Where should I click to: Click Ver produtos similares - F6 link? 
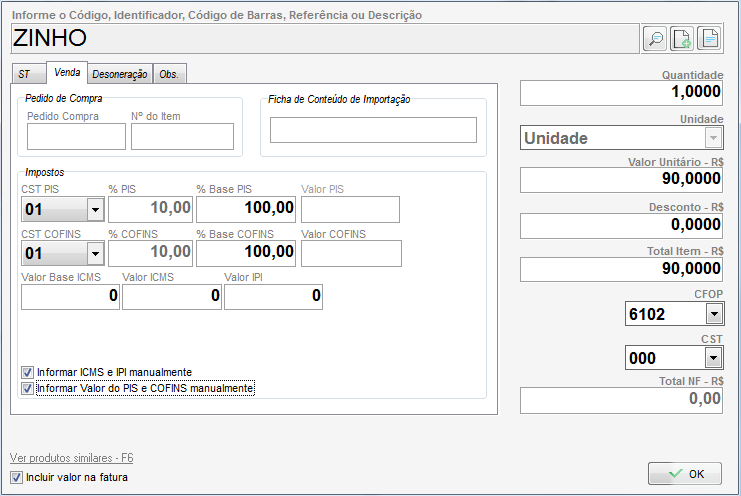[x=71, y=458]
